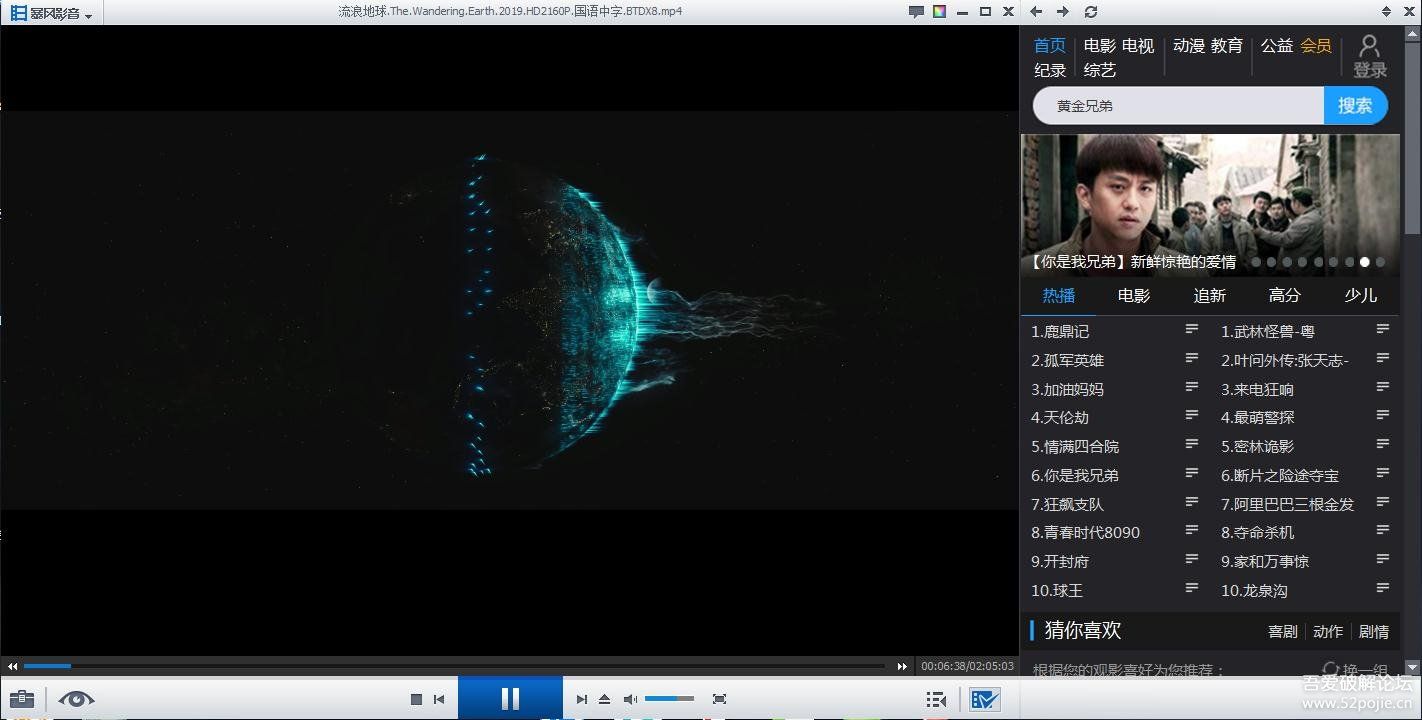Screen dimensions: 1422x720
Task: Filter recommendations by 动作 genre
Action: tap(1328, 632)
